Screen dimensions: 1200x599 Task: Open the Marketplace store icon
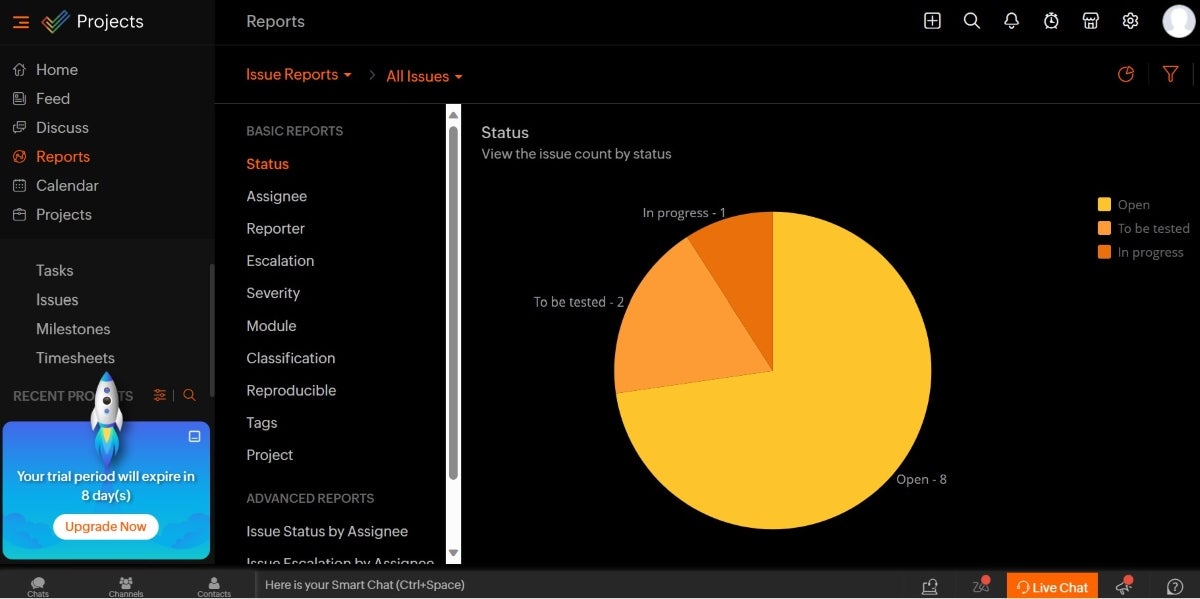(1091, 20)
